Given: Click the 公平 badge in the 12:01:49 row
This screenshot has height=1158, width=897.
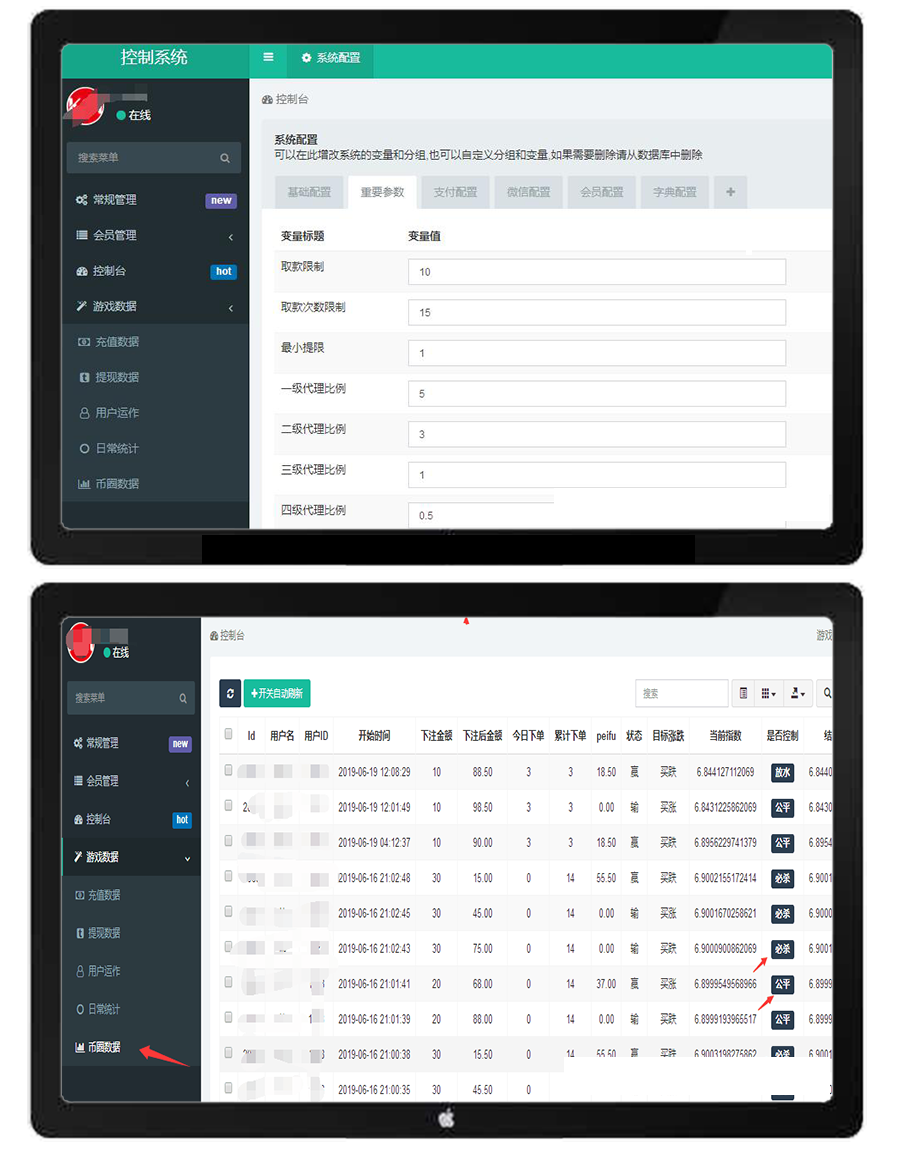Looking at the screenshot, I should pos(782,807).
